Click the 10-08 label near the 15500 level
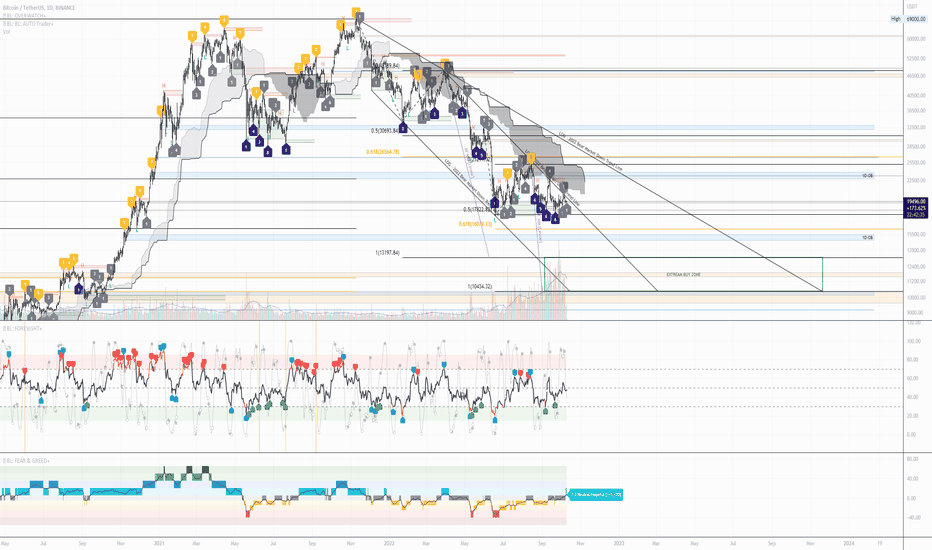The image size is (932, 550). 868,238
